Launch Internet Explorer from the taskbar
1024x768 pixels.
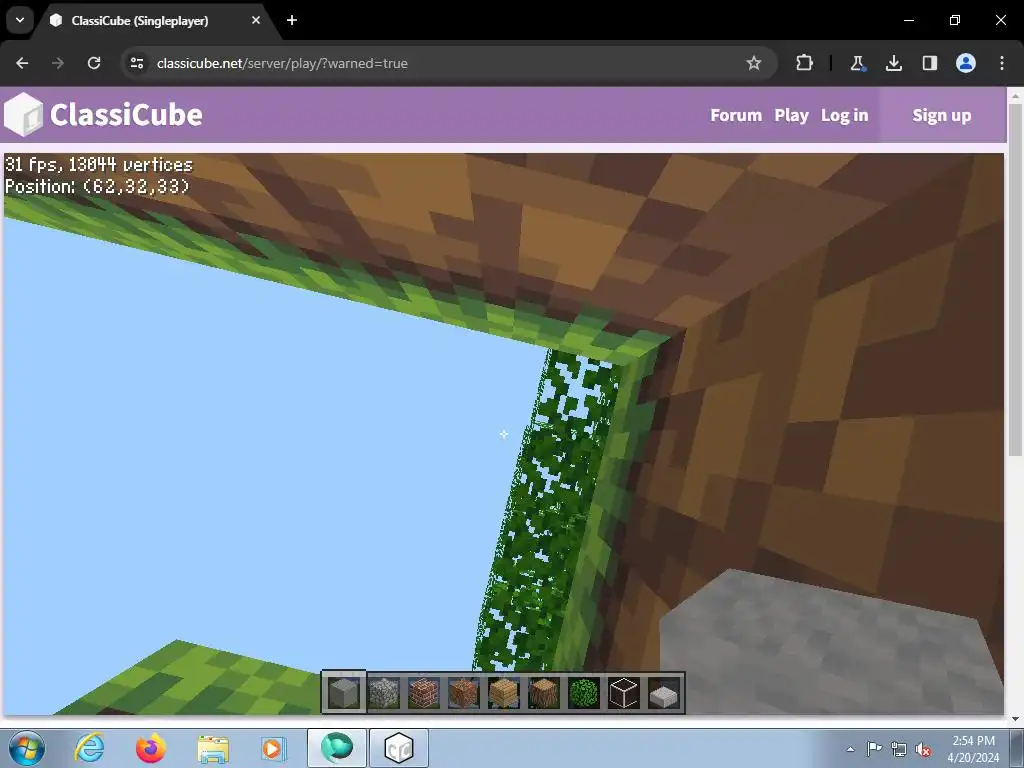(89, 748)
